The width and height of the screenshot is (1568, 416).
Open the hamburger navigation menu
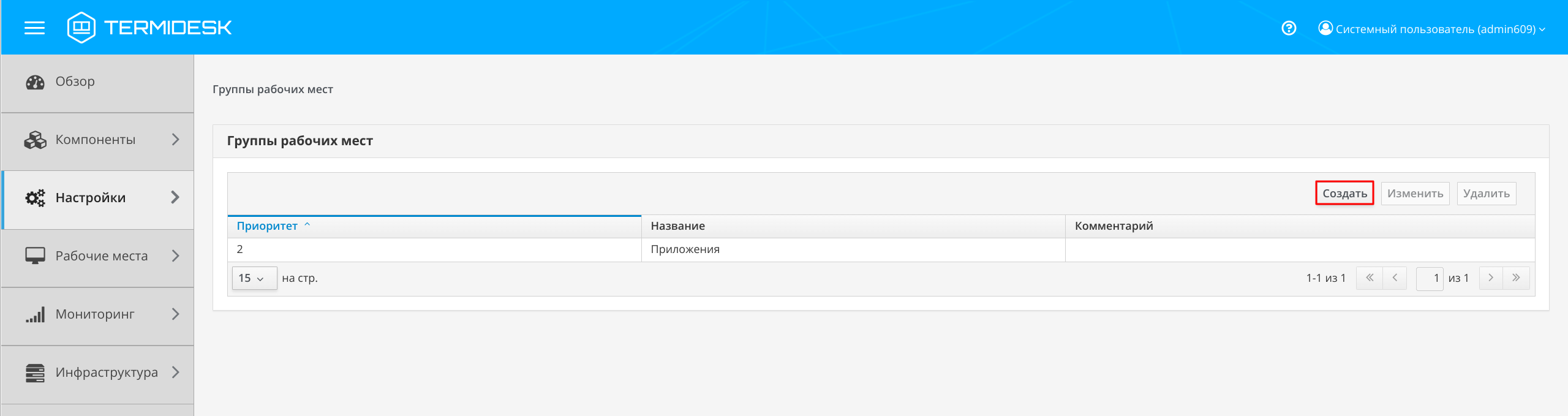pos(34,28)
